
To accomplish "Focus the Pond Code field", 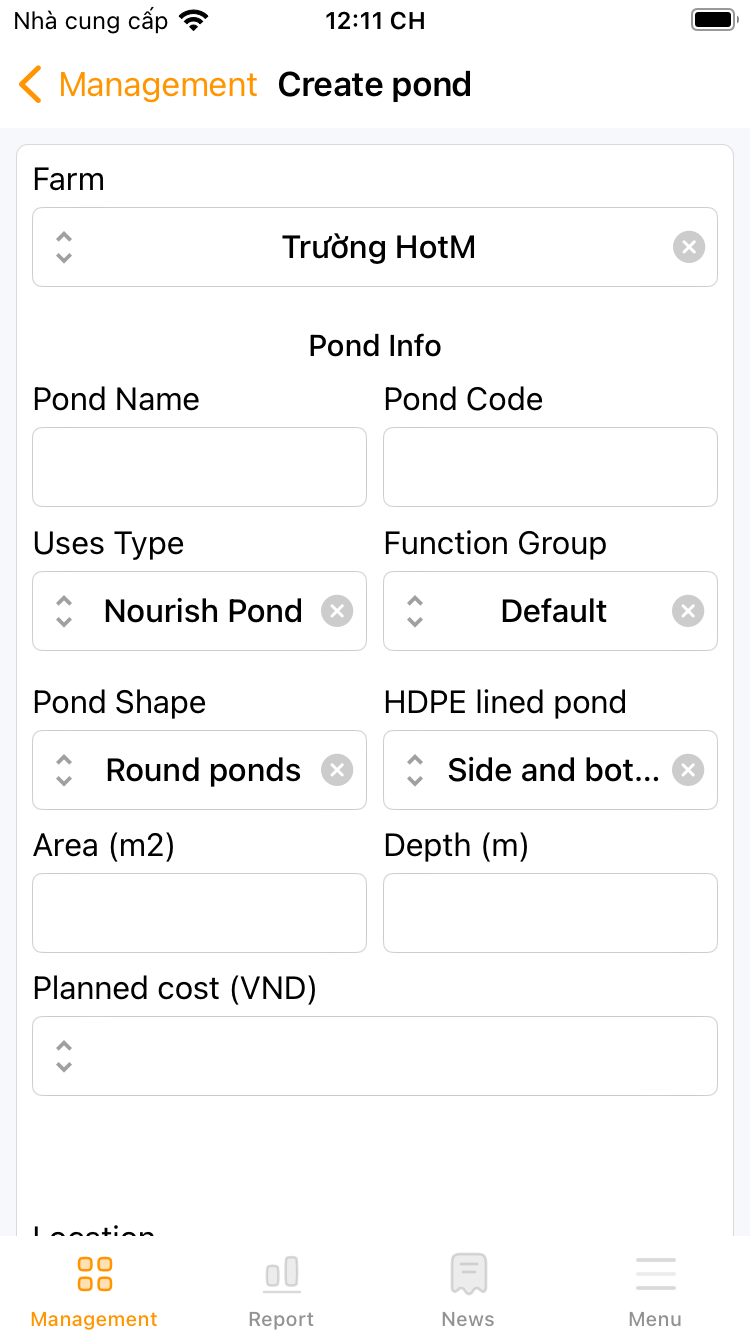I will coord(550,467).
